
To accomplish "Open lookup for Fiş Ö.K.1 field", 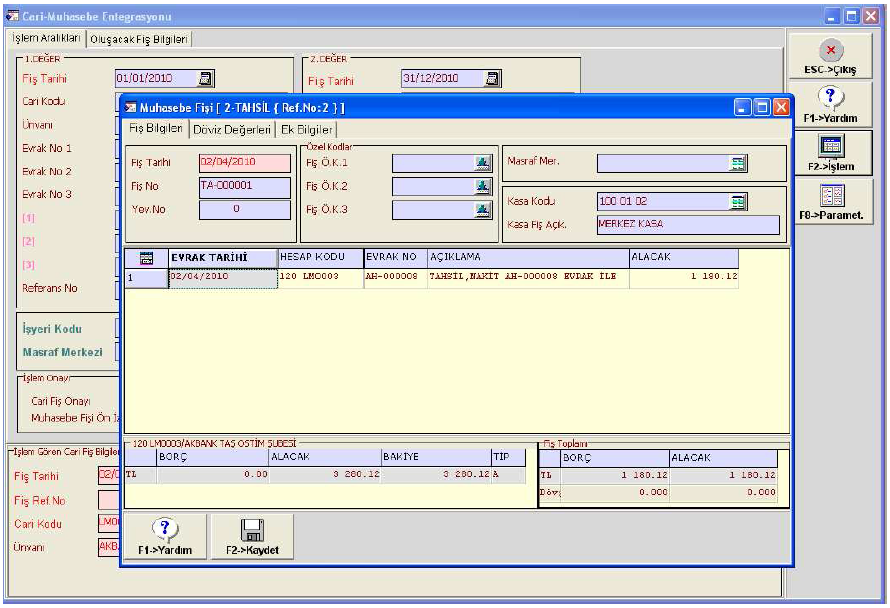I will [x=483, y=162].
